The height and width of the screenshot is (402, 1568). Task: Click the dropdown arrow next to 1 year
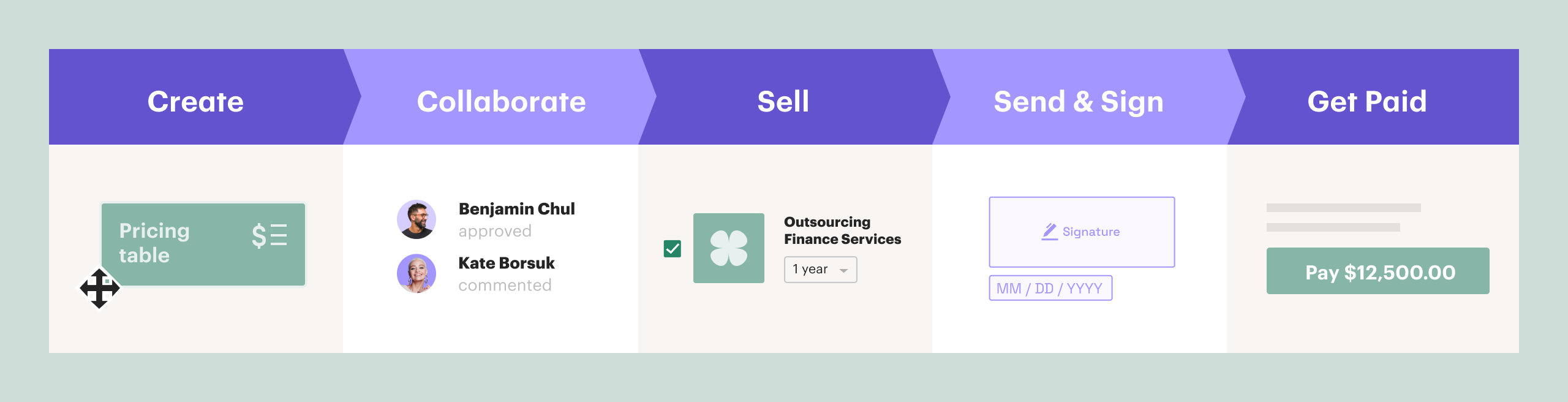[x=843, y=271]
